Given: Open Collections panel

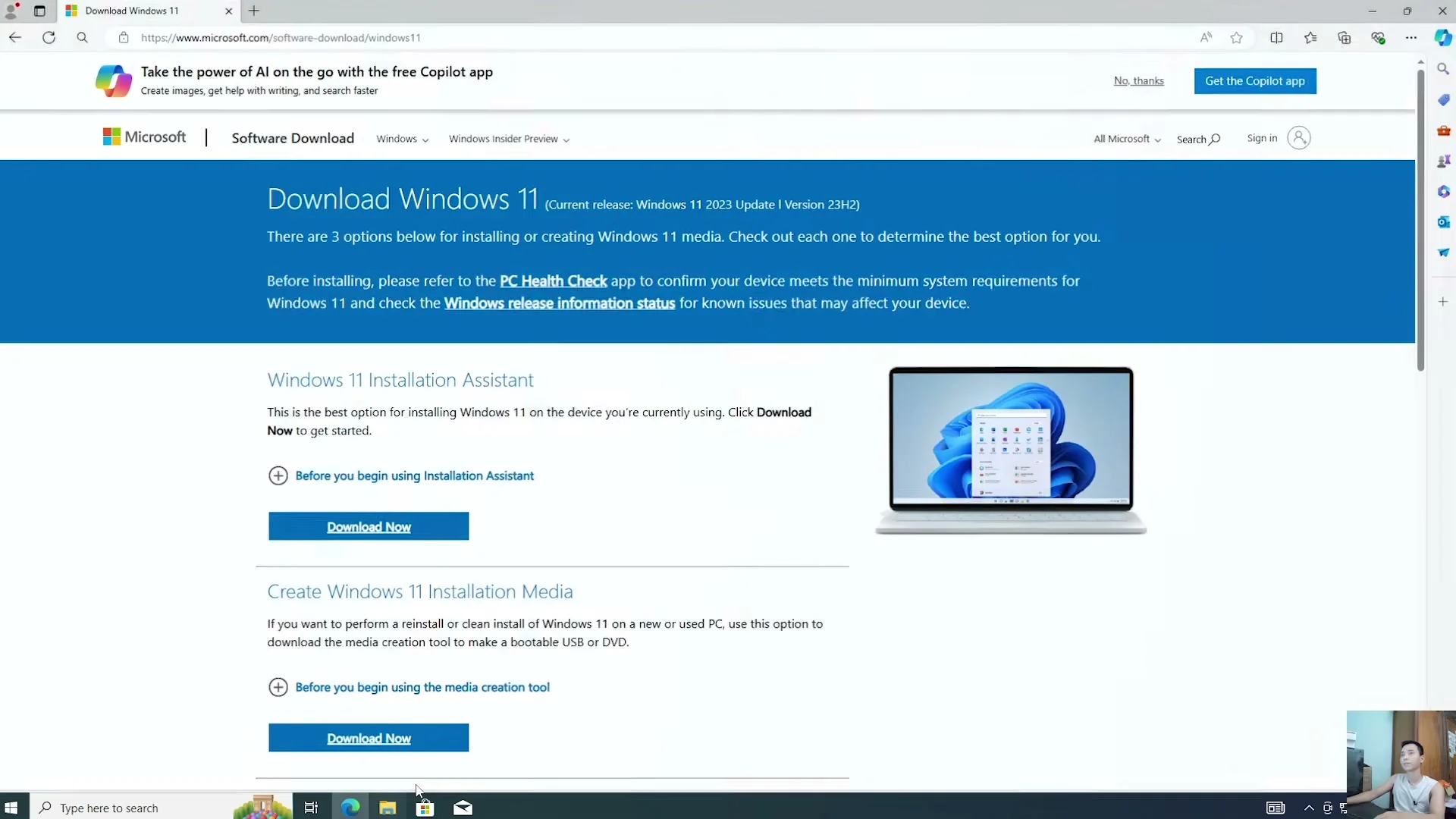Looking at the screenshot, I should [x=1345, y=37].
